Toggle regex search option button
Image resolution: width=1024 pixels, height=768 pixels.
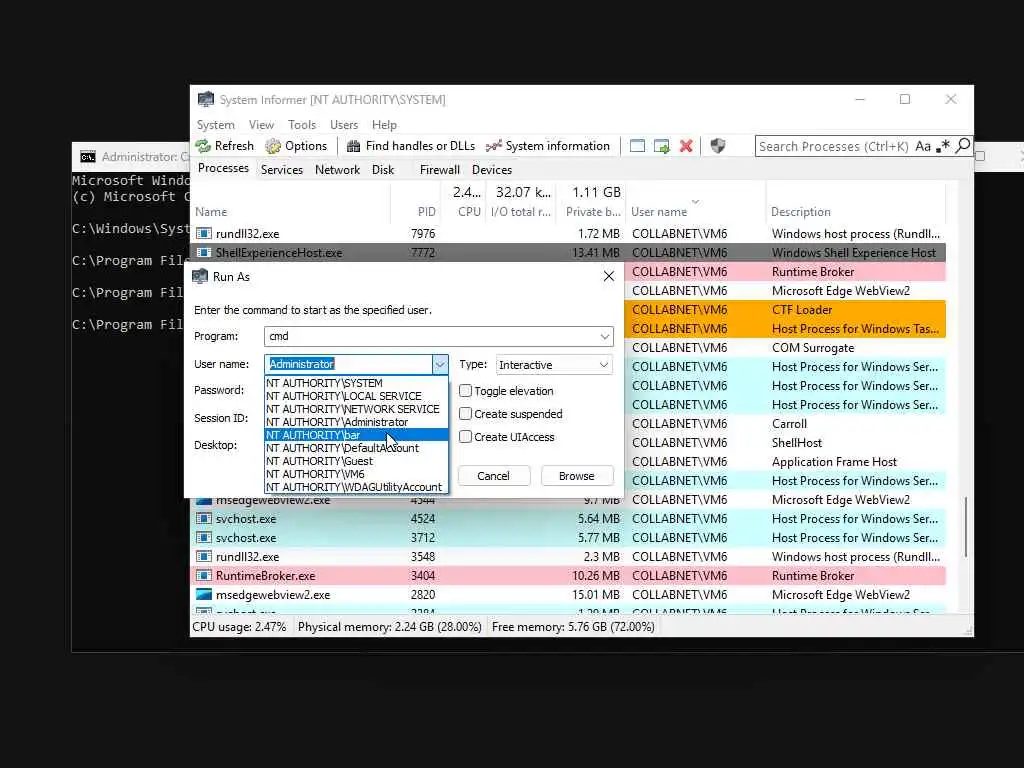(942, 146)
